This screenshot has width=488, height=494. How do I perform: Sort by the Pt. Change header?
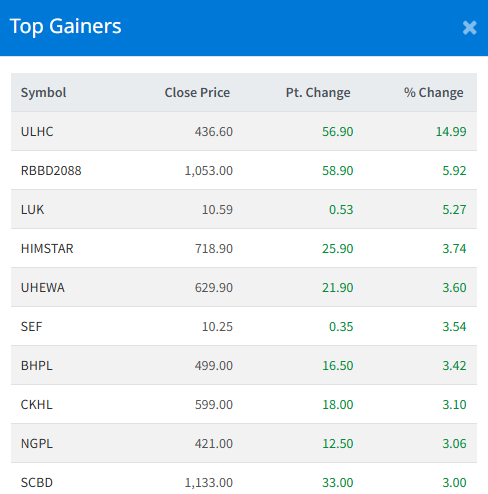coord(318,92)
